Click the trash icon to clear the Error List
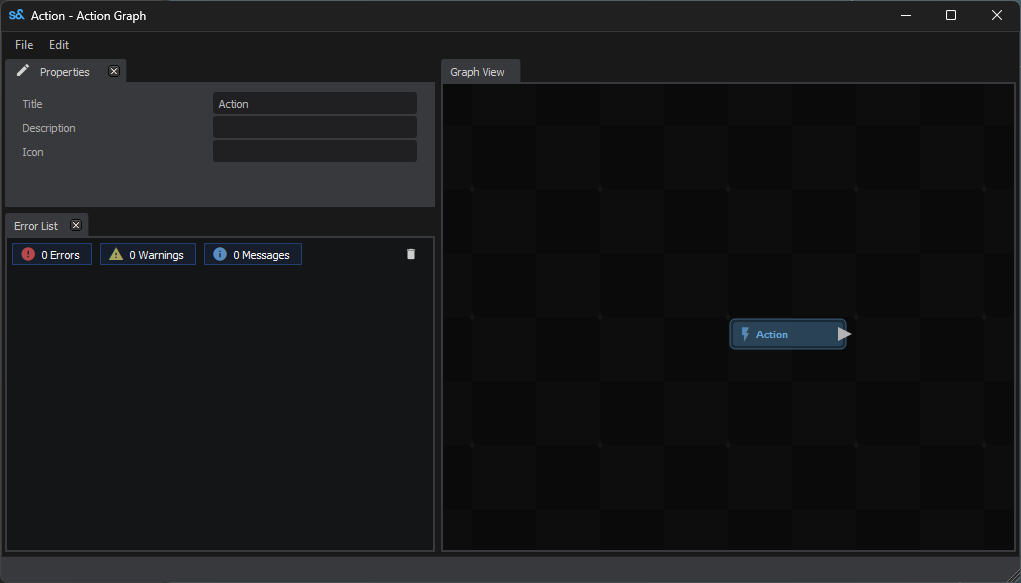 click(x=410, y=254)
